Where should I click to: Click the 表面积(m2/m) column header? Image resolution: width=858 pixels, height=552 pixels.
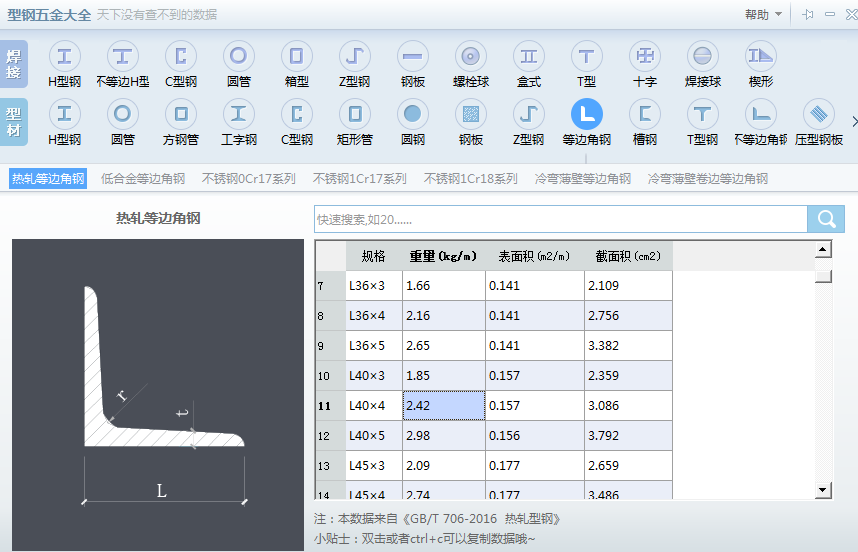pos(535,256)
